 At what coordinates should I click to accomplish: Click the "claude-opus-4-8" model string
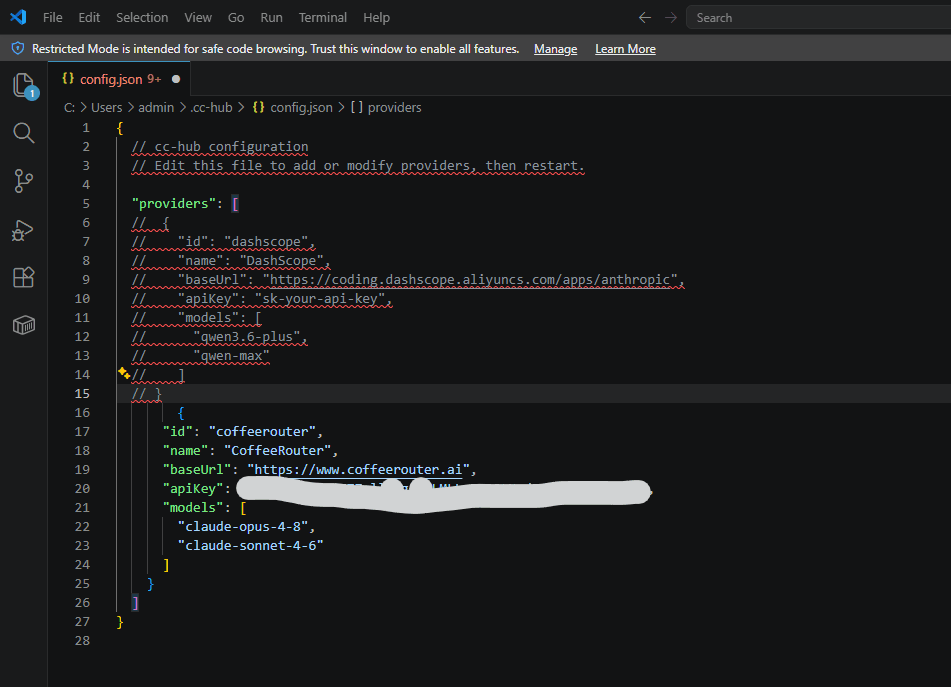pos(243,527)
